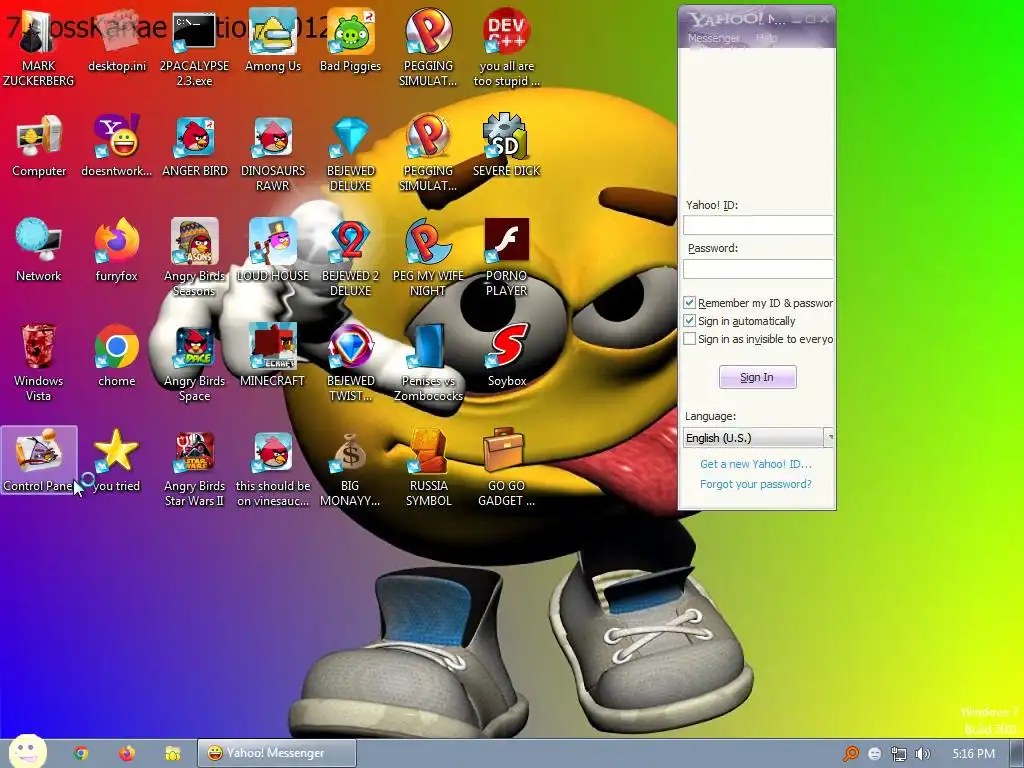Select the doesntwork Yahoo shortcut icon

coord(117,146)
